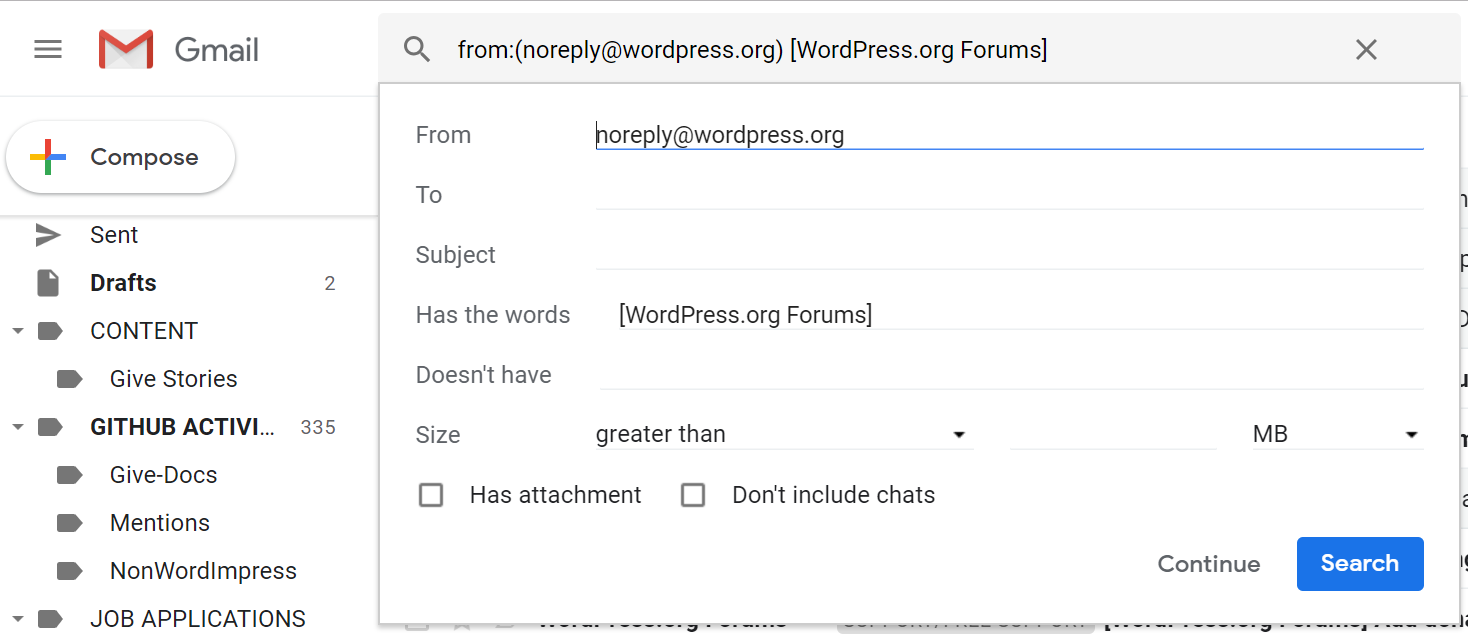Click the Compose button
The width and height of the screenshot is (1468, 636).
coord(121,157)
